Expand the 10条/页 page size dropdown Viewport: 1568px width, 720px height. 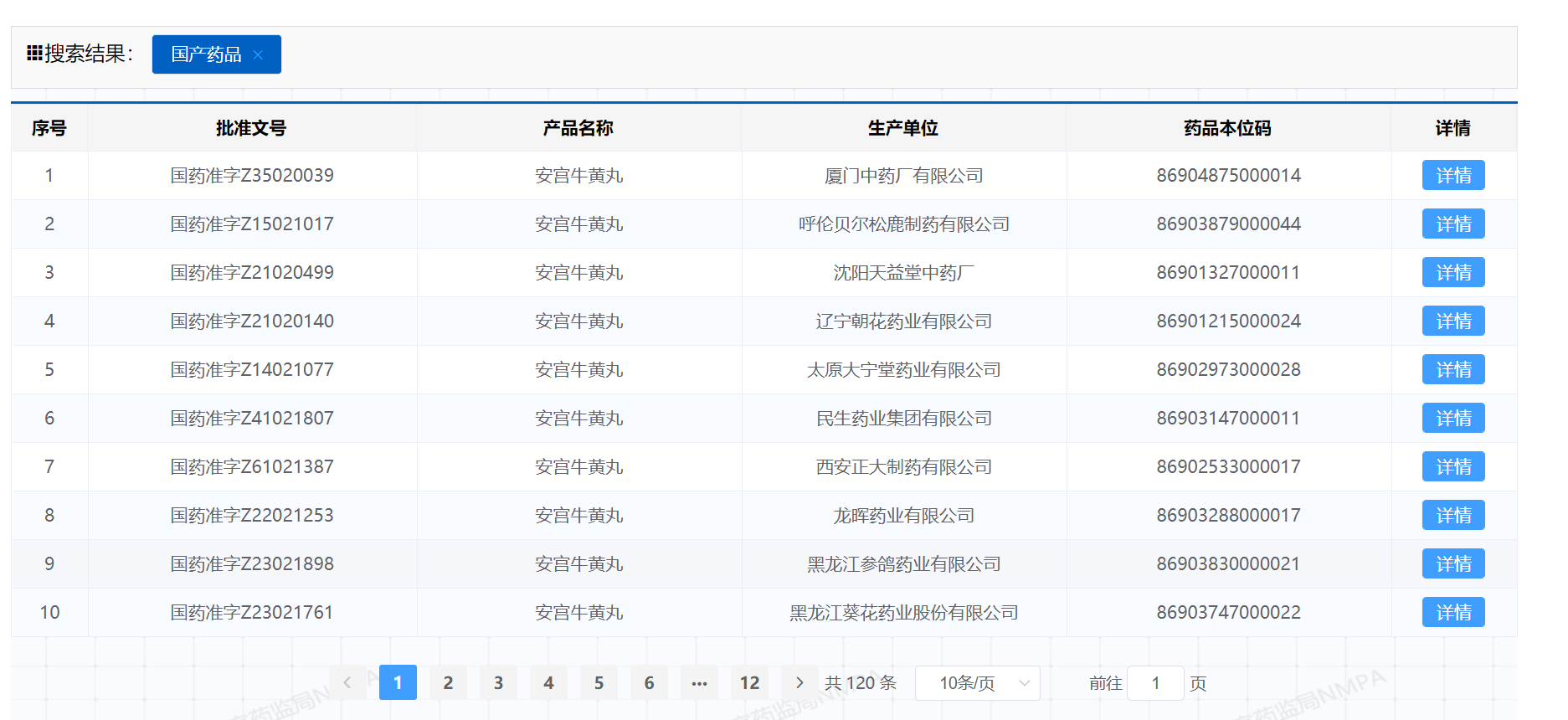(978, 683)
